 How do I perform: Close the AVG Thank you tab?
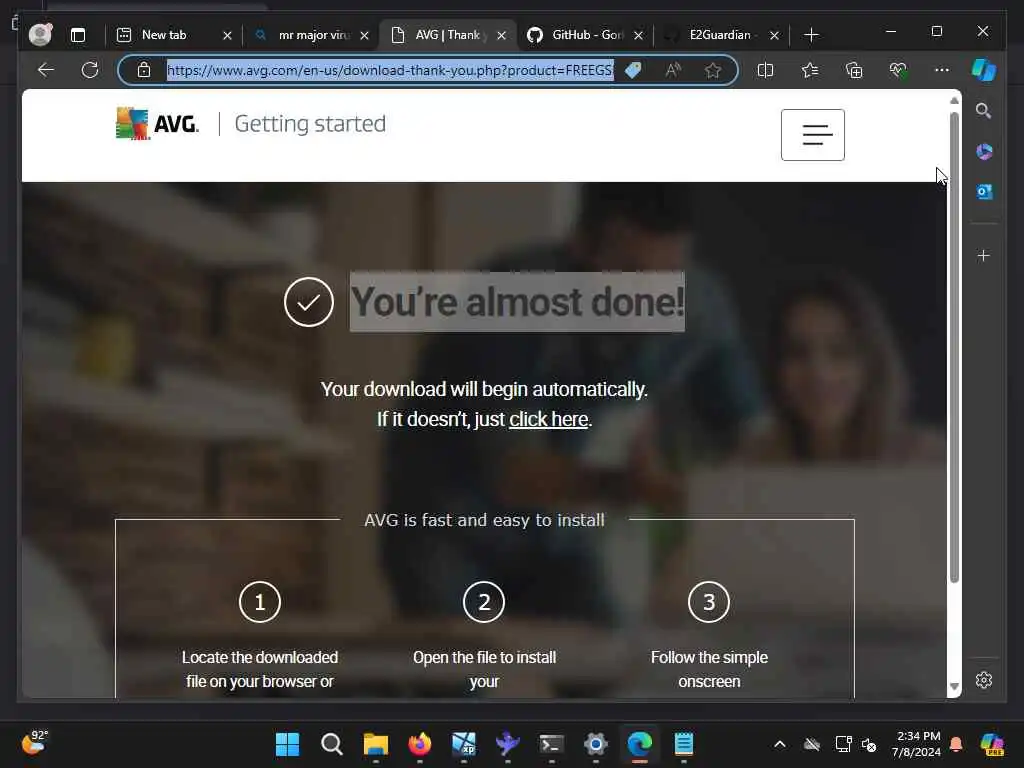(x=502, y=35)
